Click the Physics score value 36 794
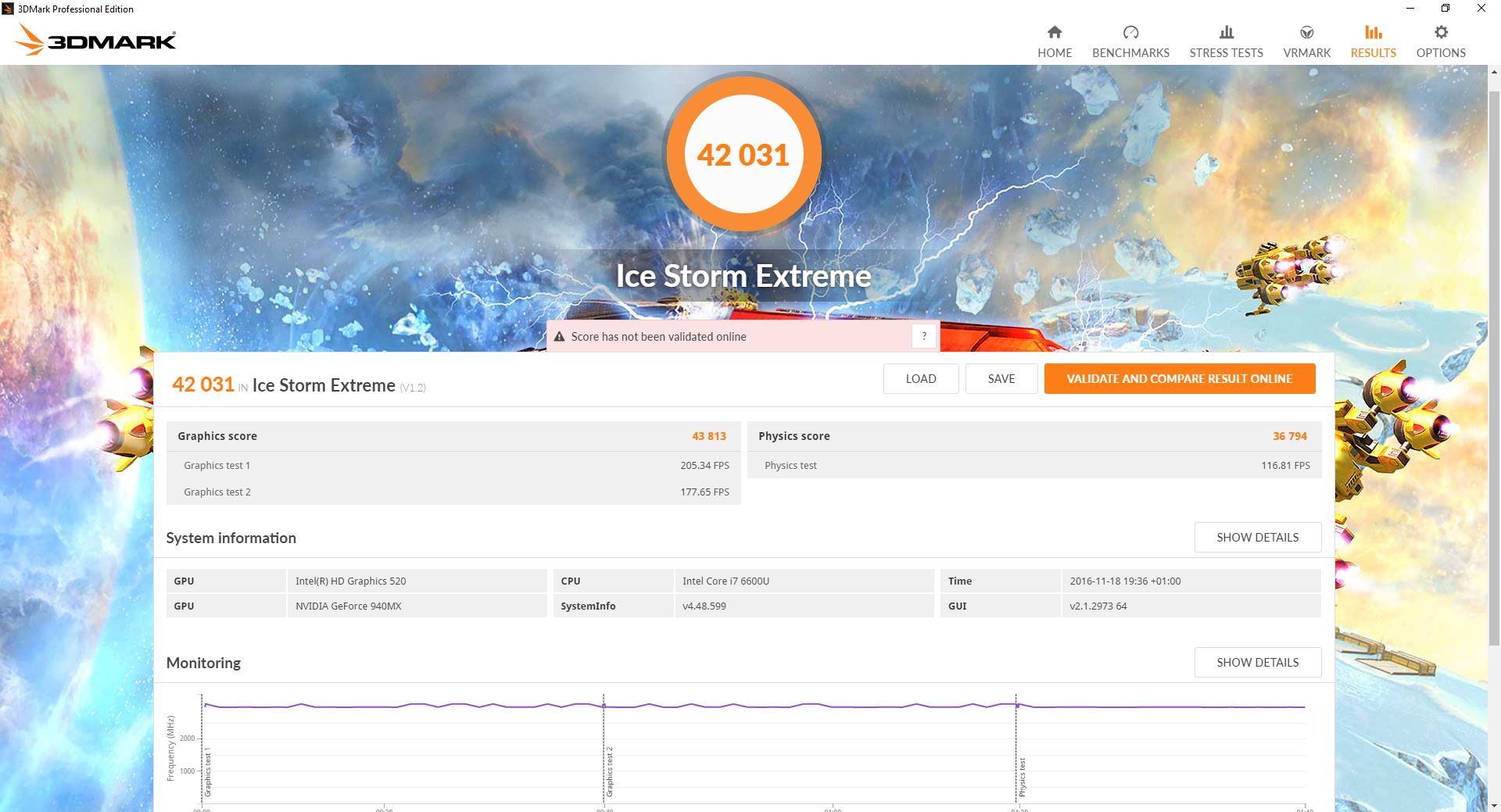The width and height of the screenshot is (1501, 812). [1290, 436]
